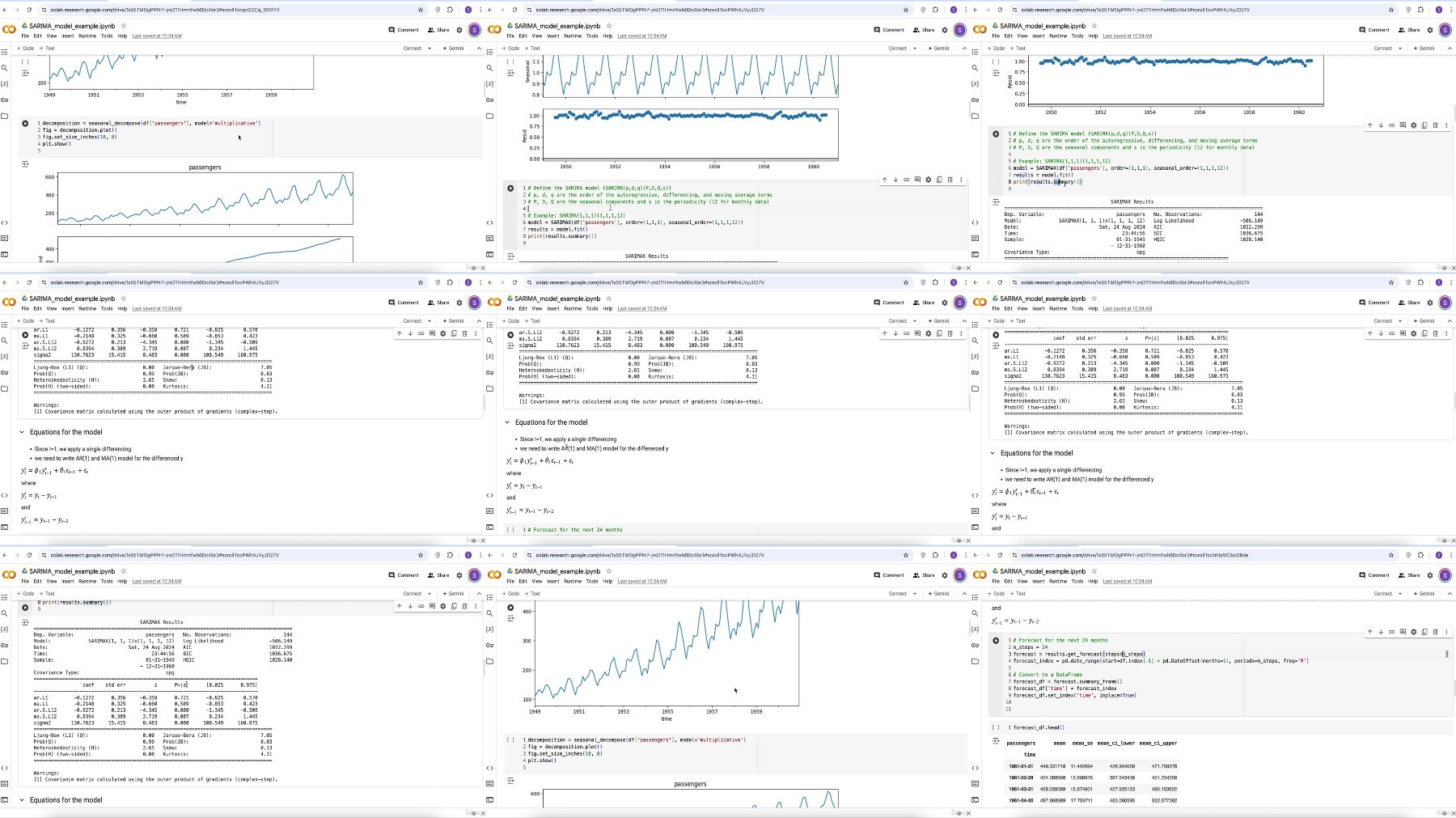The image size is (1456, 818).
Task: Star the notebook title in middle-right window
Action: 1094,299
